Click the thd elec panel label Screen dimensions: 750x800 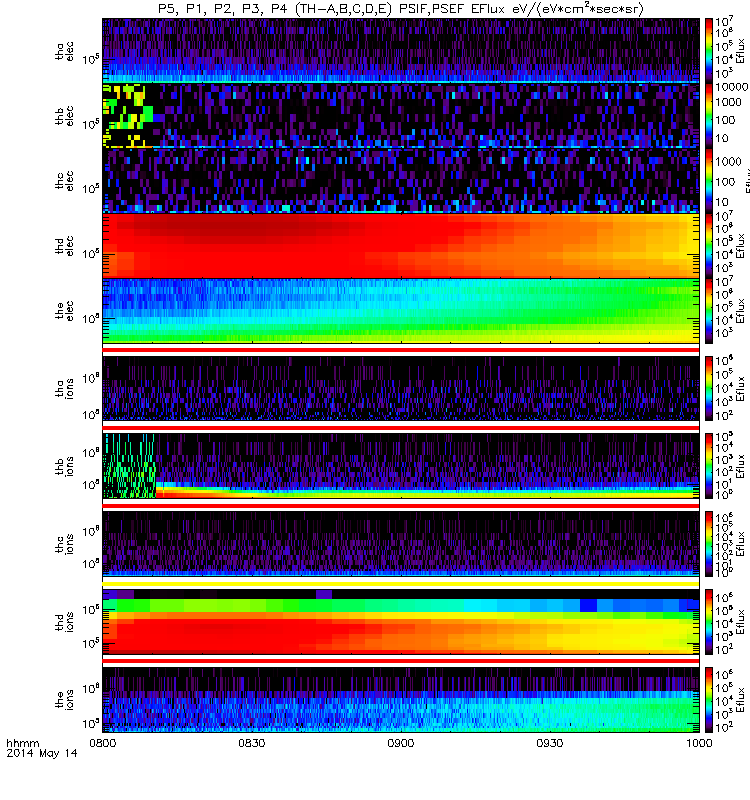[64, 245]
